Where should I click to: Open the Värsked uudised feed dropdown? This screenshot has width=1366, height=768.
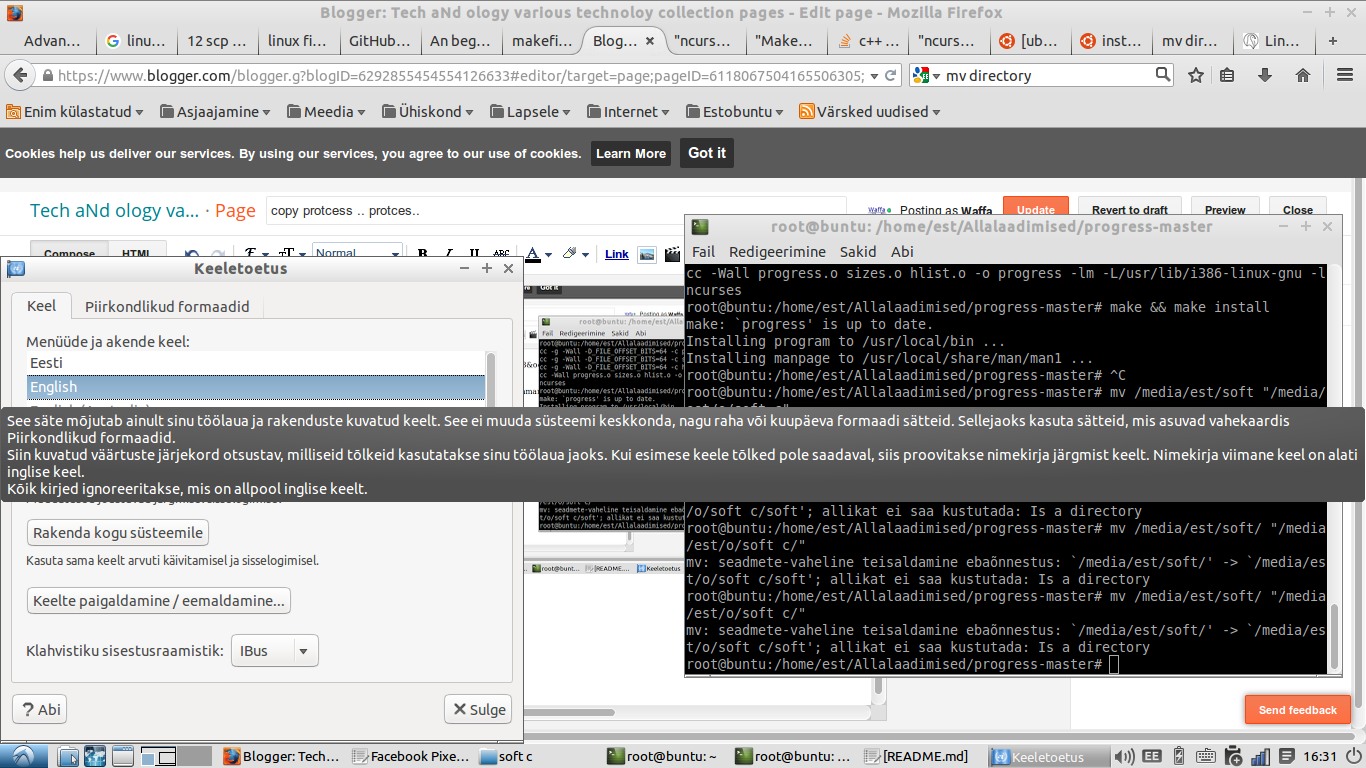(x=871, y=112)
